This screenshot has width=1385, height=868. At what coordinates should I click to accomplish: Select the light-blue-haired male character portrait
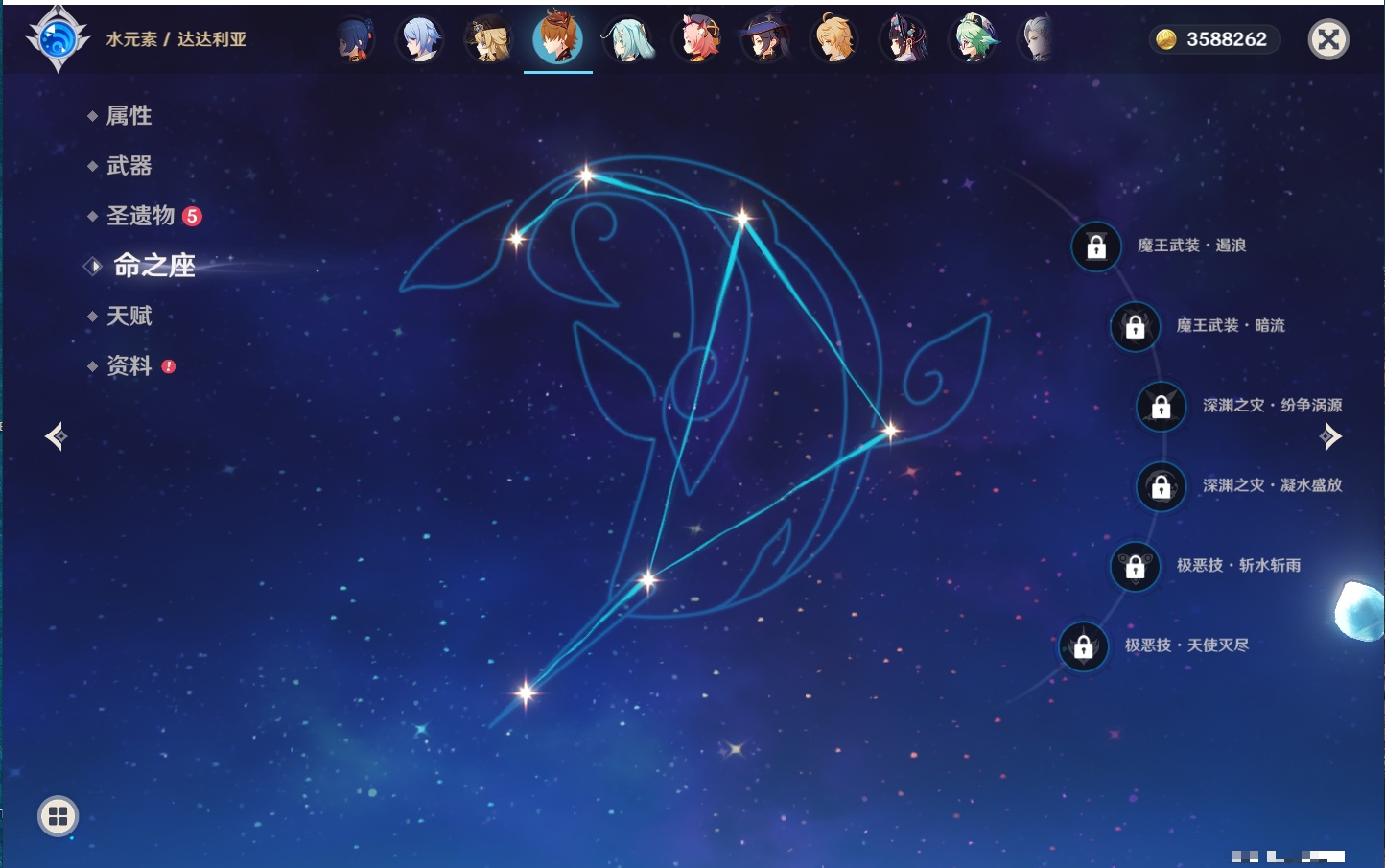coord(420,39)
